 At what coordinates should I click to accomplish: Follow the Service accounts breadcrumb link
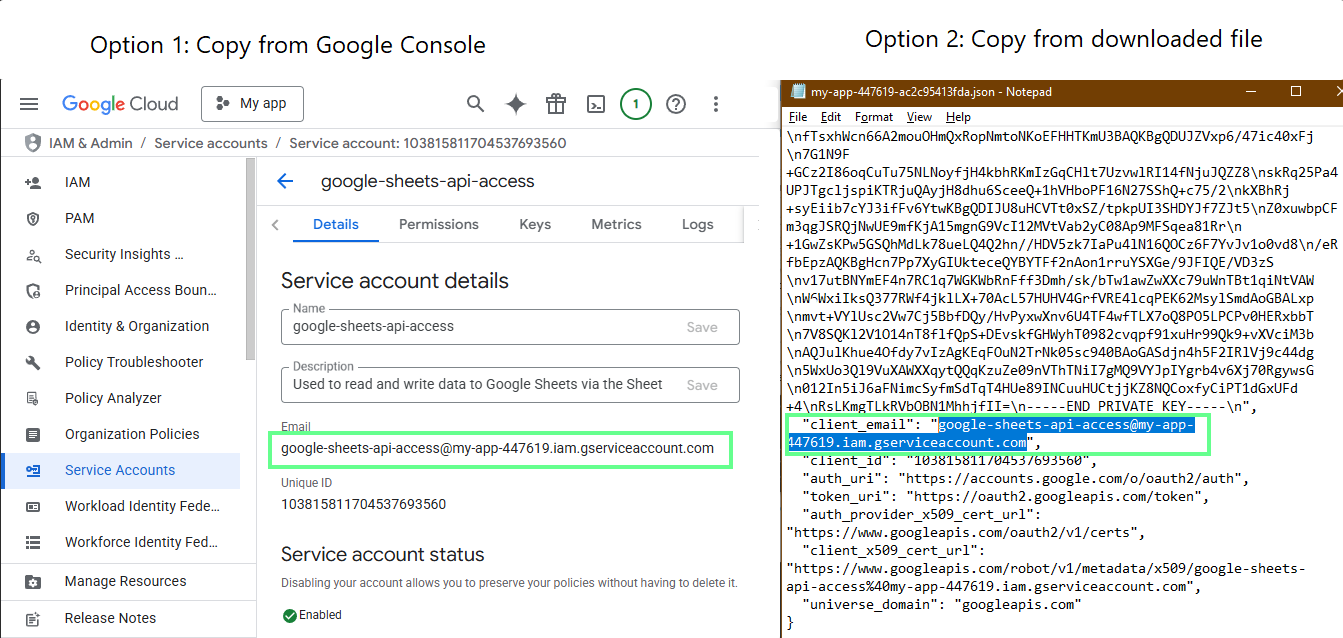(210, 143)
